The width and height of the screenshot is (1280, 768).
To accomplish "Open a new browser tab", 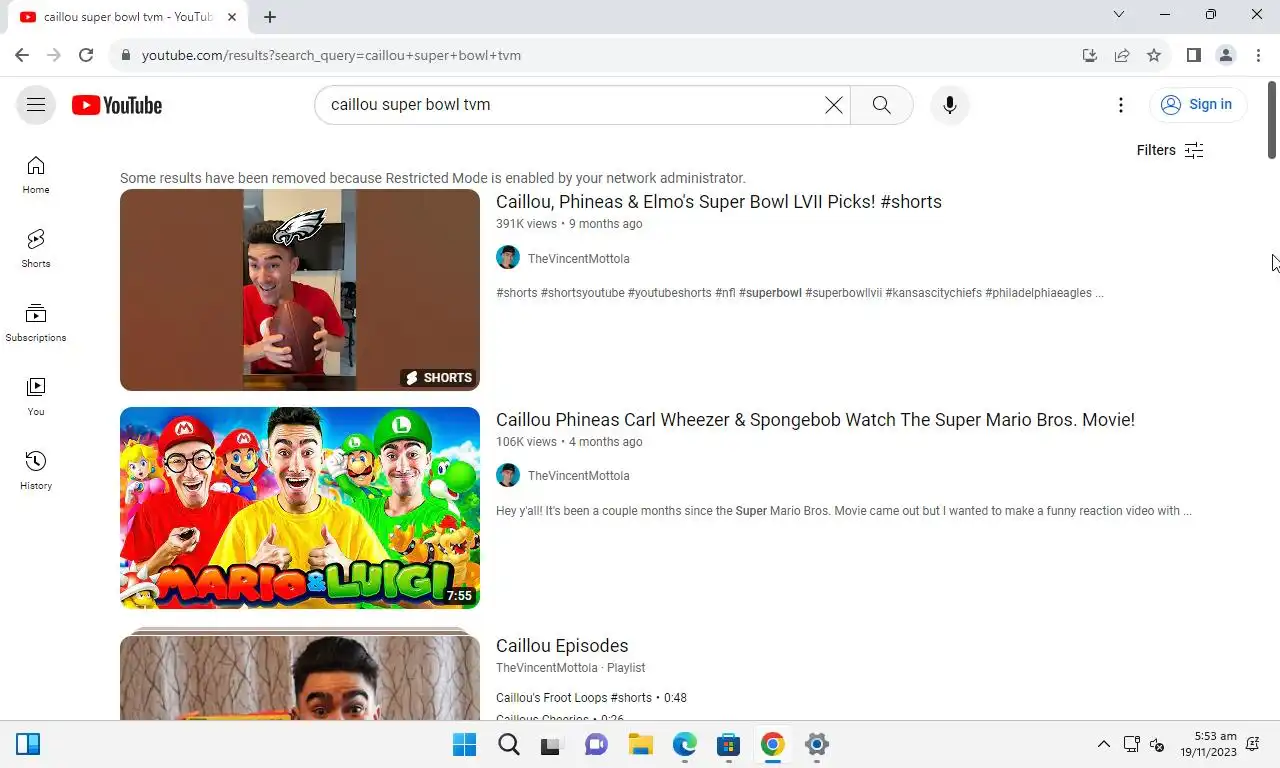I will (x=270, y=16).
